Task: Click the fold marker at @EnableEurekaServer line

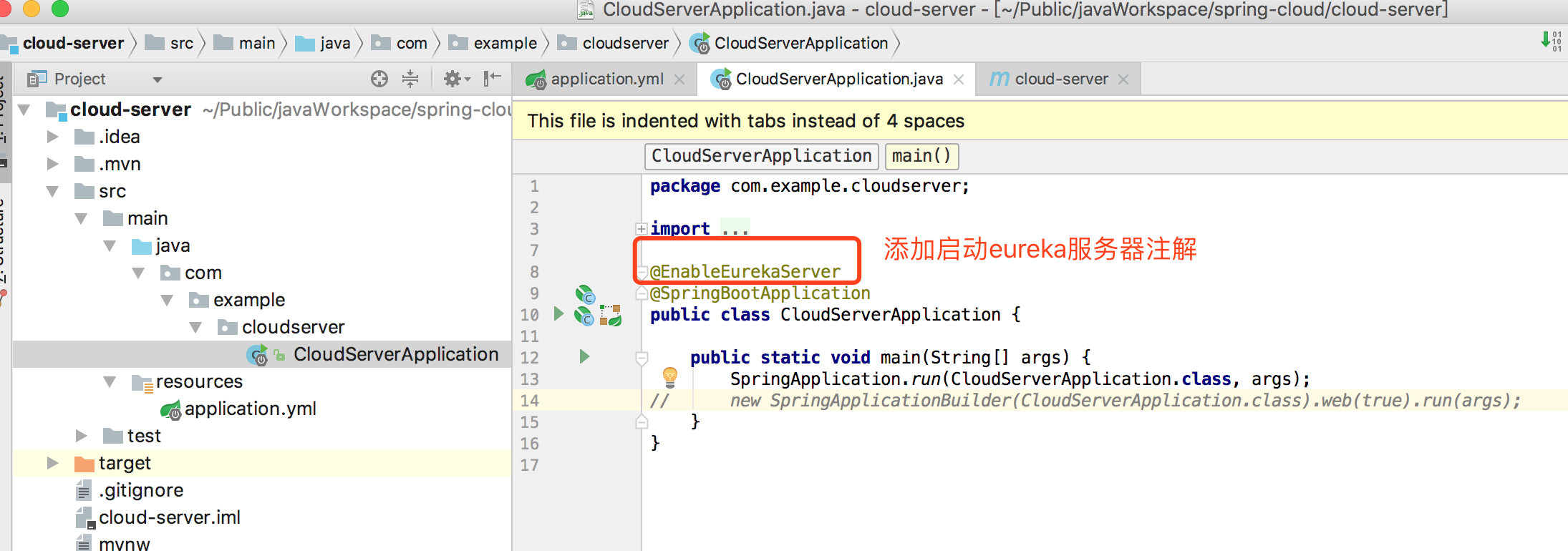Action: (642, 273)
